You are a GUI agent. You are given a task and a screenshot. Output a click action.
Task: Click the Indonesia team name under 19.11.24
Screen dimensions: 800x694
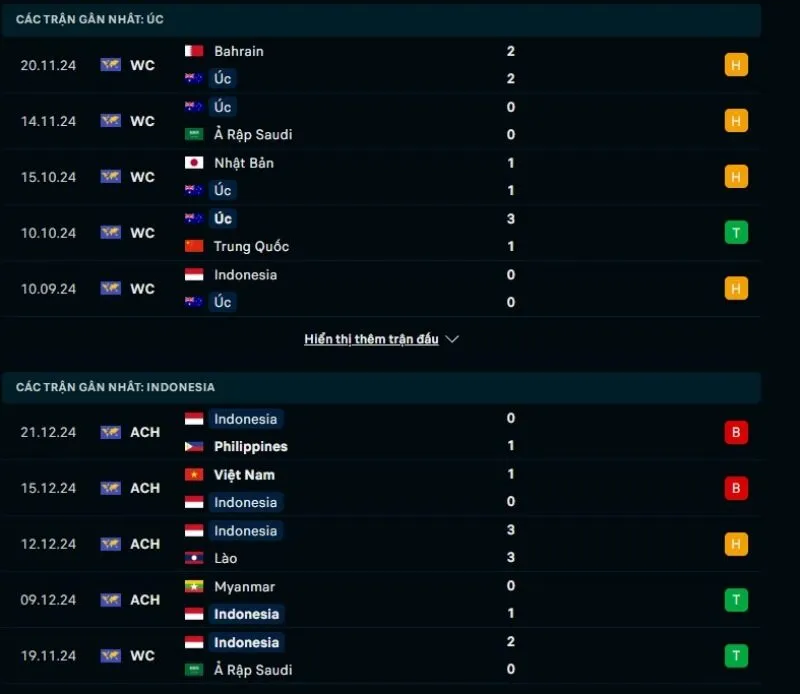(246, 642)
